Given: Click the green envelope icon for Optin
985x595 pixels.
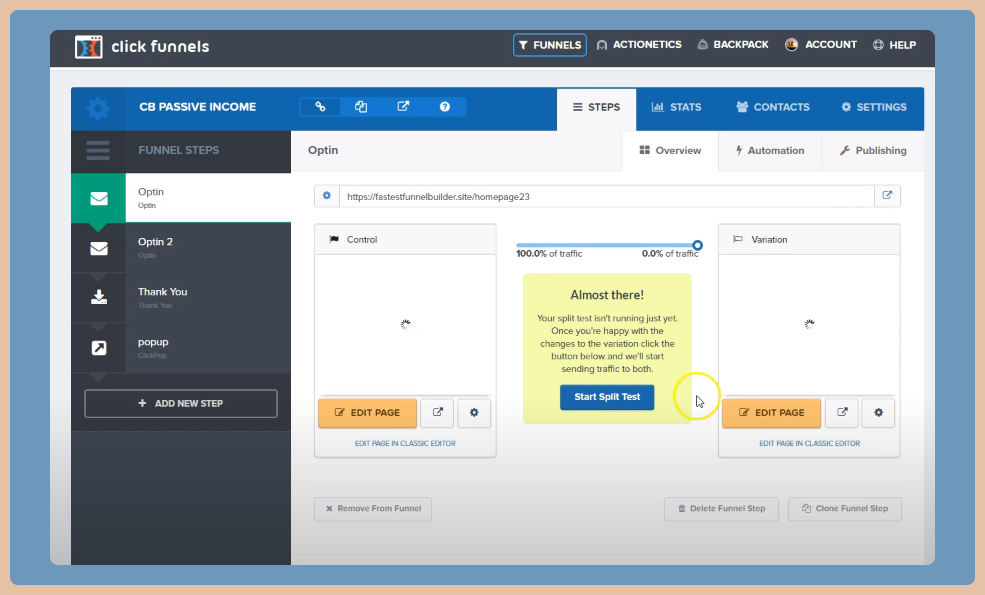Looking at the screenshot, I should [99, 199].
